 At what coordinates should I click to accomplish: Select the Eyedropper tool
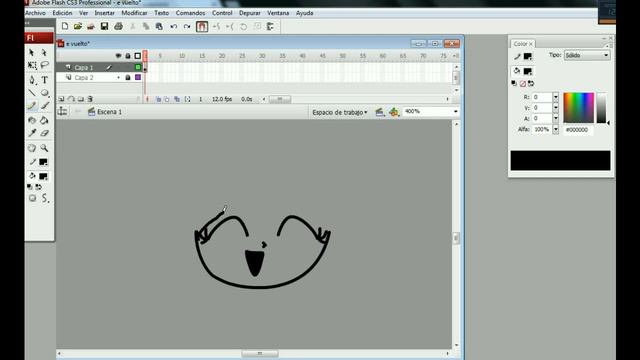pyautogui.click(x=32, y=133)
